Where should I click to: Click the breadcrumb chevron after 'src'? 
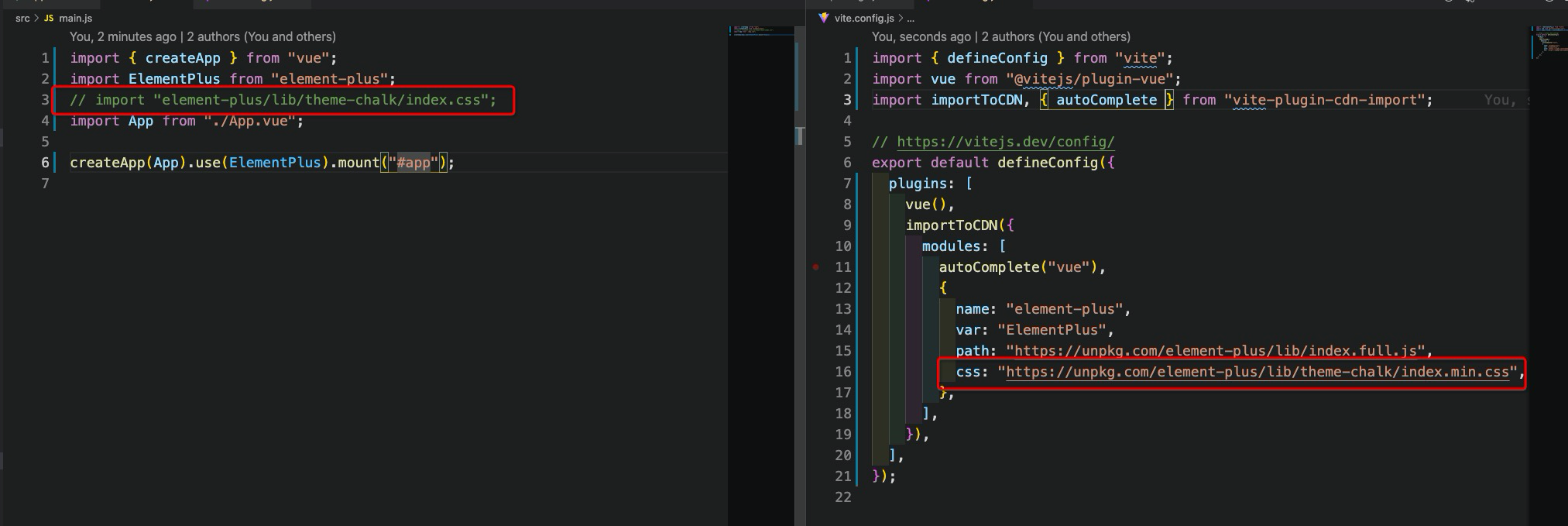click(x=36, y=18)
